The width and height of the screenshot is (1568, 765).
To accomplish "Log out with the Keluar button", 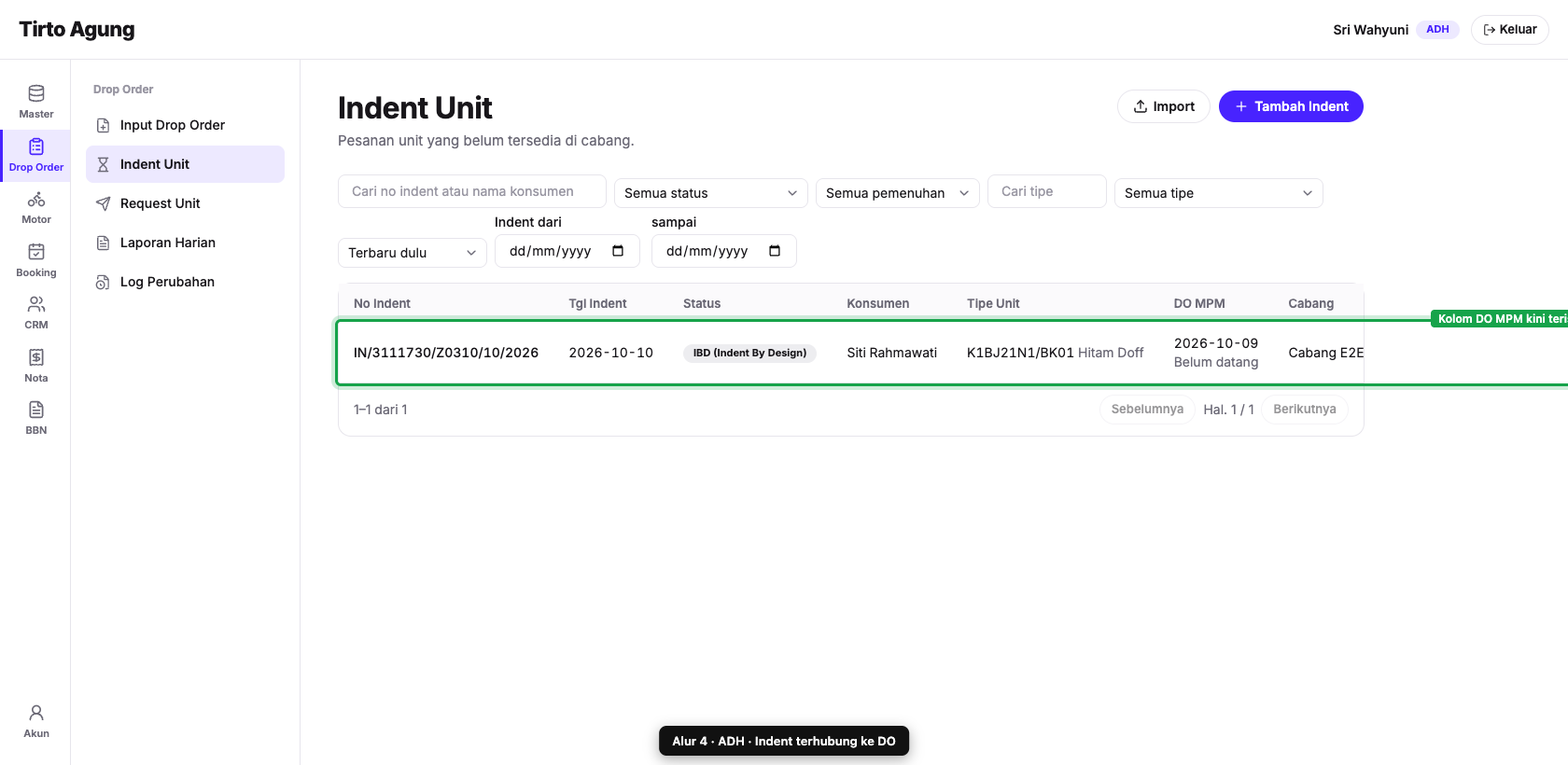I will click(x=1510, y=30).
